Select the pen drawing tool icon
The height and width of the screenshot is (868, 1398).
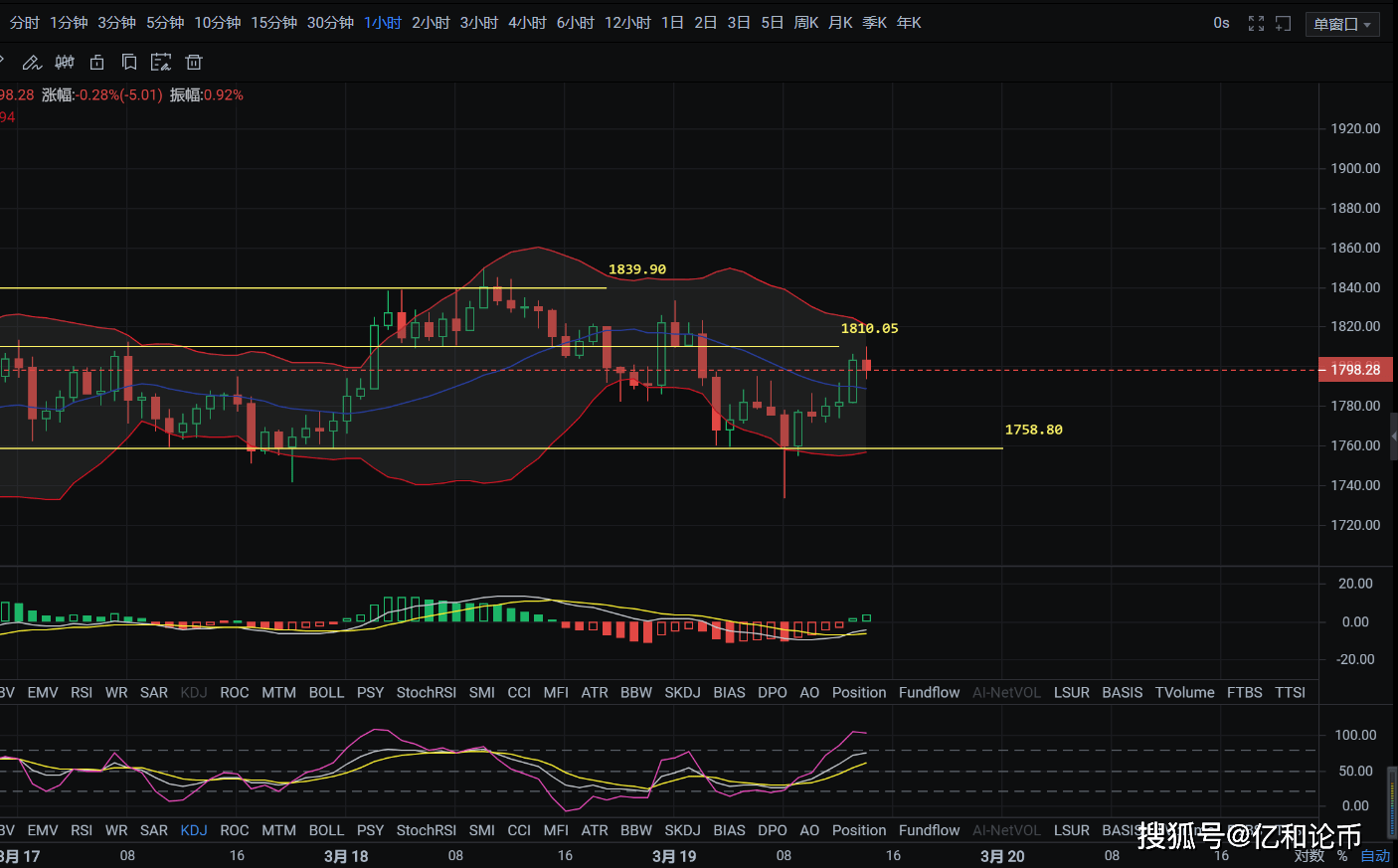32,63
